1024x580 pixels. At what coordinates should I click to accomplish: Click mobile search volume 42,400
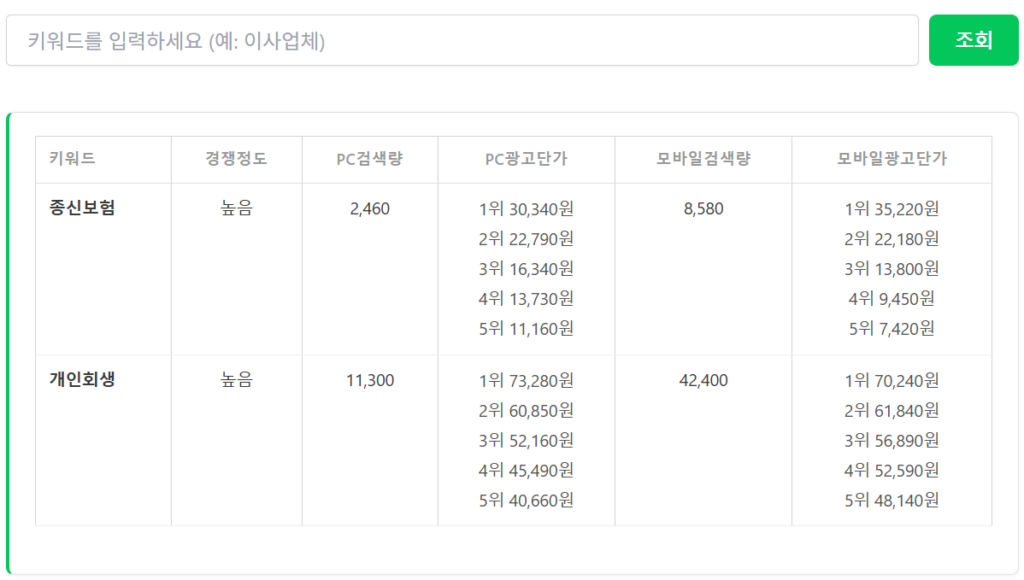[703, 380]
